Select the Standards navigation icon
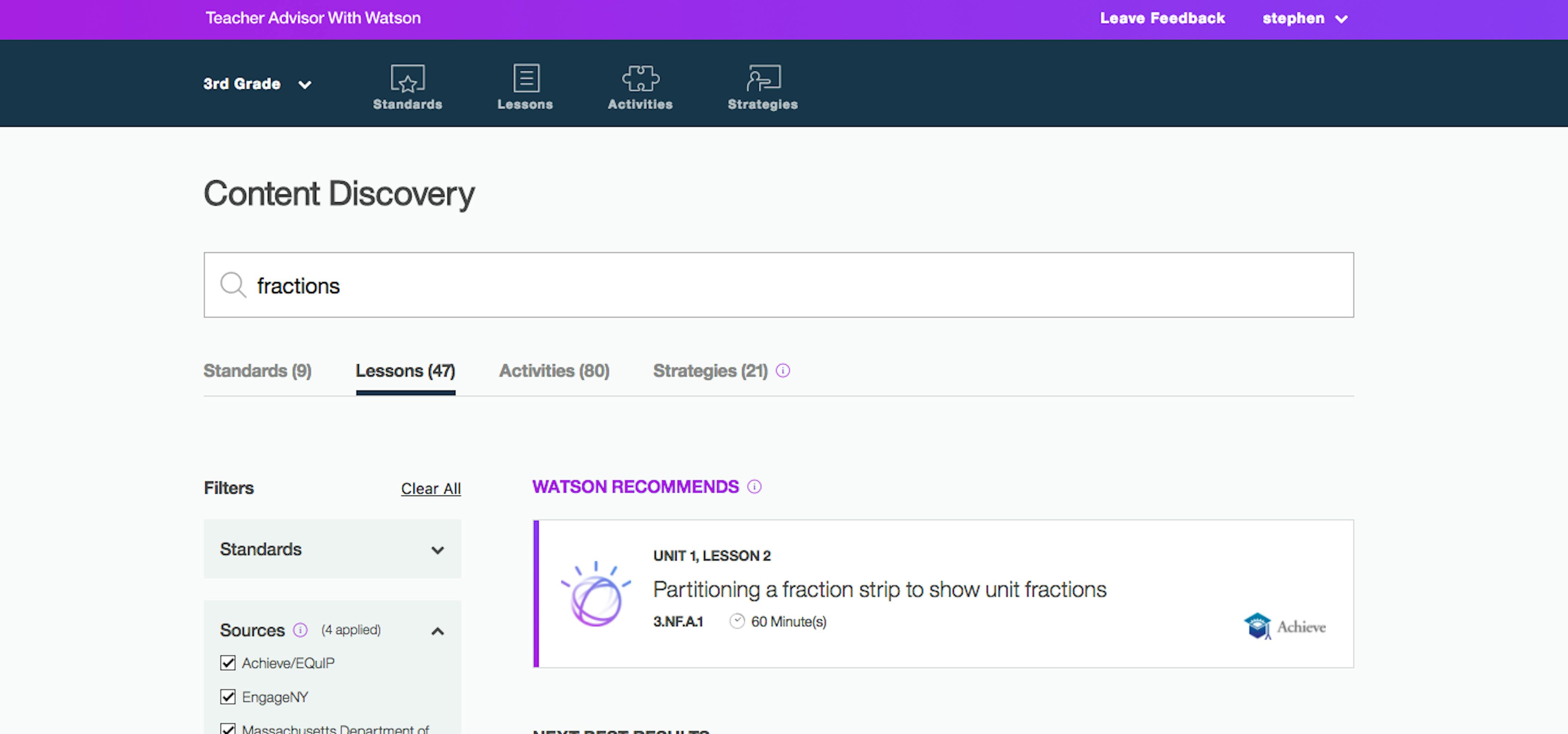The width and height of the screenshot is (1568, 734). pyautogui.click(x=407, y=79)
